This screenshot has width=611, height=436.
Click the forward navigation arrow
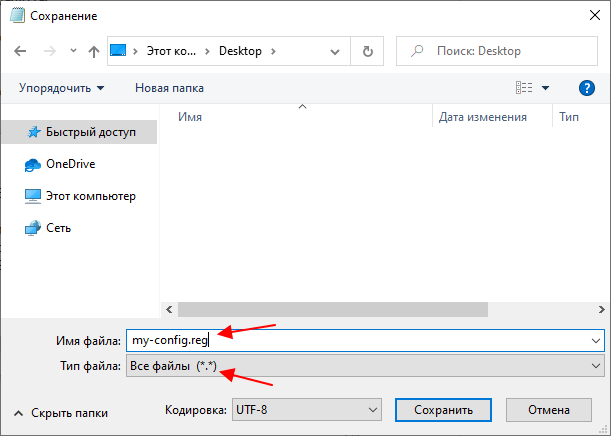pyautogui.click(x=49, y=51)
